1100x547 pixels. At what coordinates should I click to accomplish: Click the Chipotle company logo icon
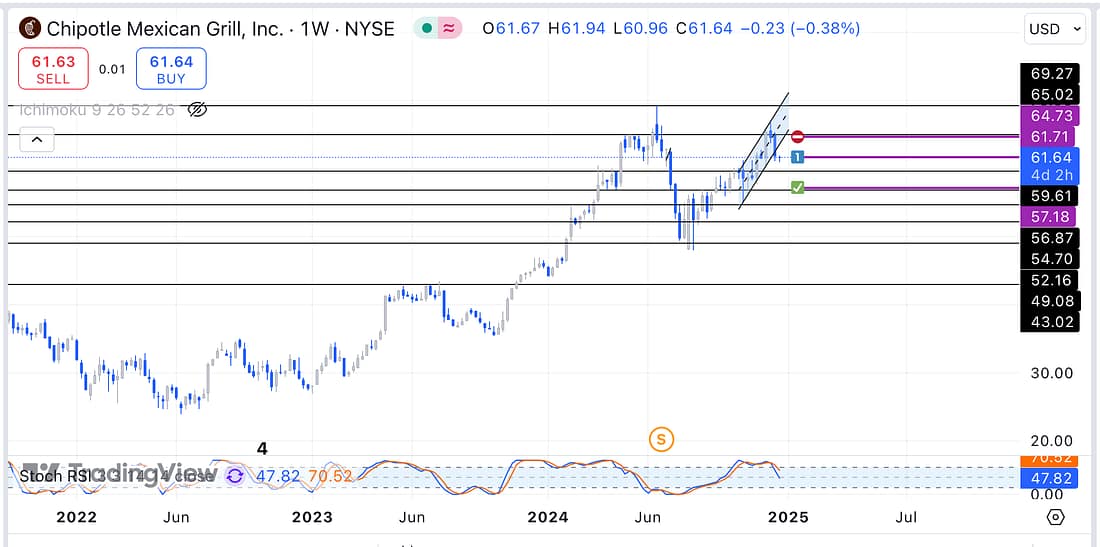(x=31, y=28)
